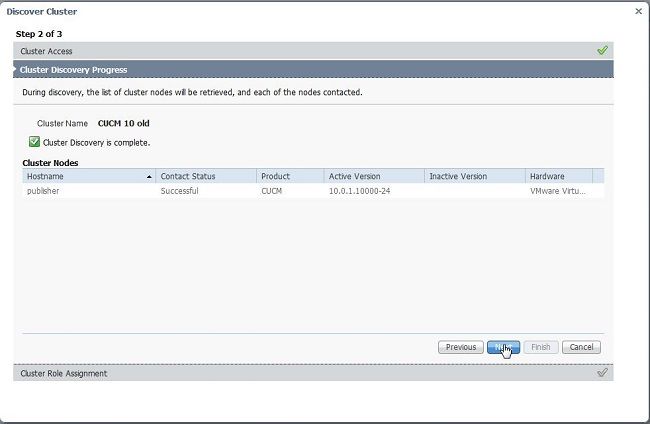Image resolution: width=650 pixels, height=424 pixels.
Task: Close the Discover Cluster dialog
Action: tap(639, 11)
